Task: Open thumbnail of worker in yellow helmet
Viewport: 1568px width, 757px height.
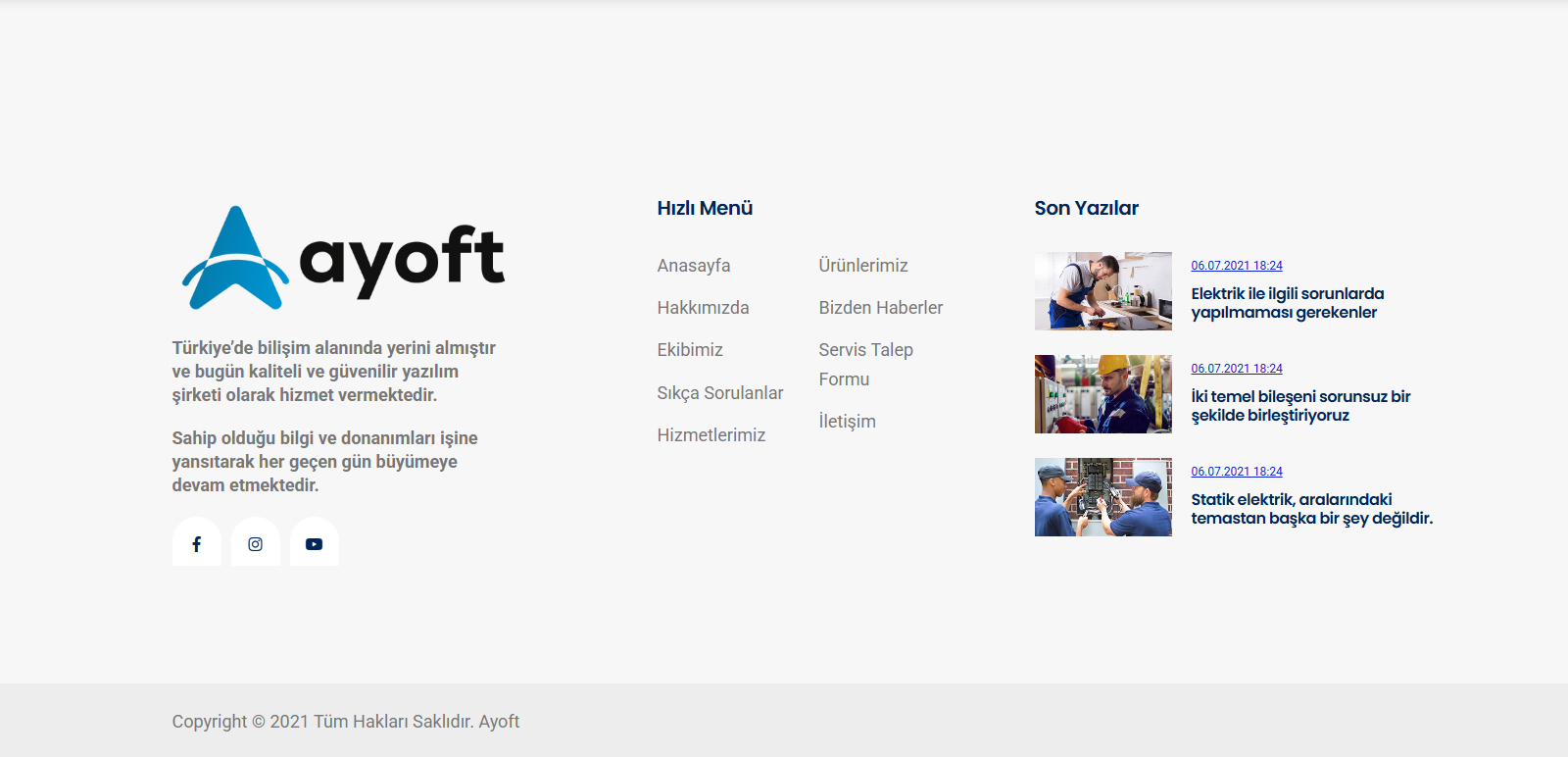Action: click(x=1103, y=394)
